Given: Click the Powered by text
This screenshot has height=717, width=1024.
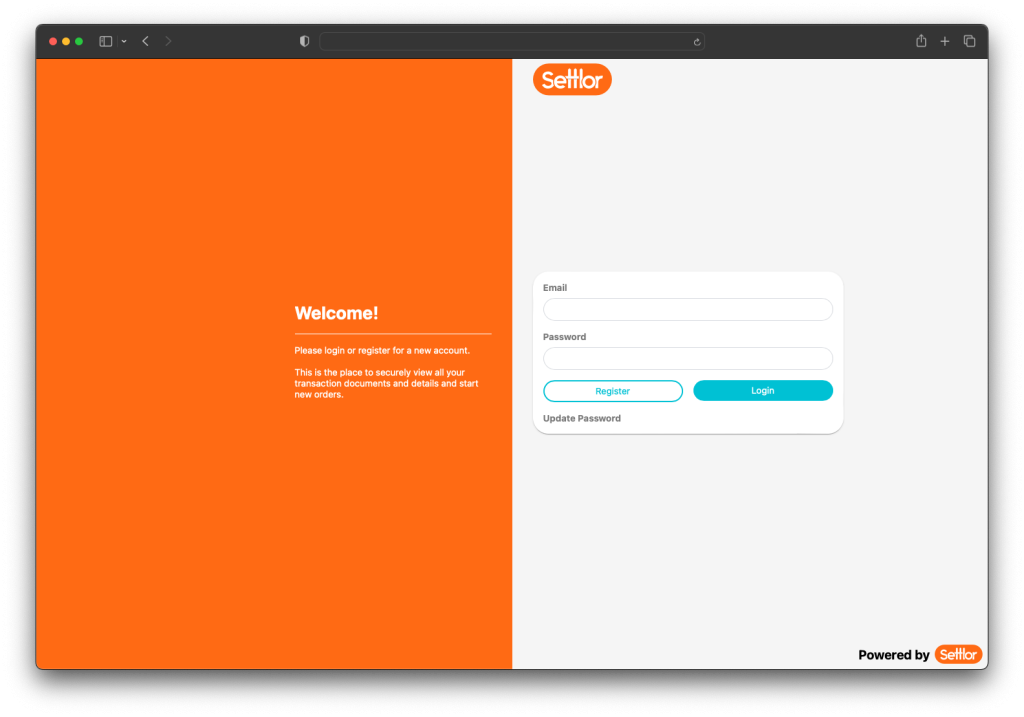Looking at the screenshot, I should (x=893, y=655).
